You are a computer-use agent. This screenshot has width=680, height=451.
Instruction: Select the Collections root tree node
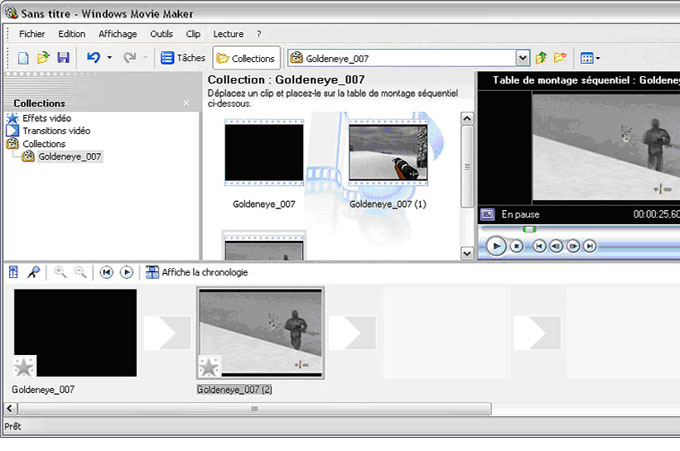pos(36,144)
